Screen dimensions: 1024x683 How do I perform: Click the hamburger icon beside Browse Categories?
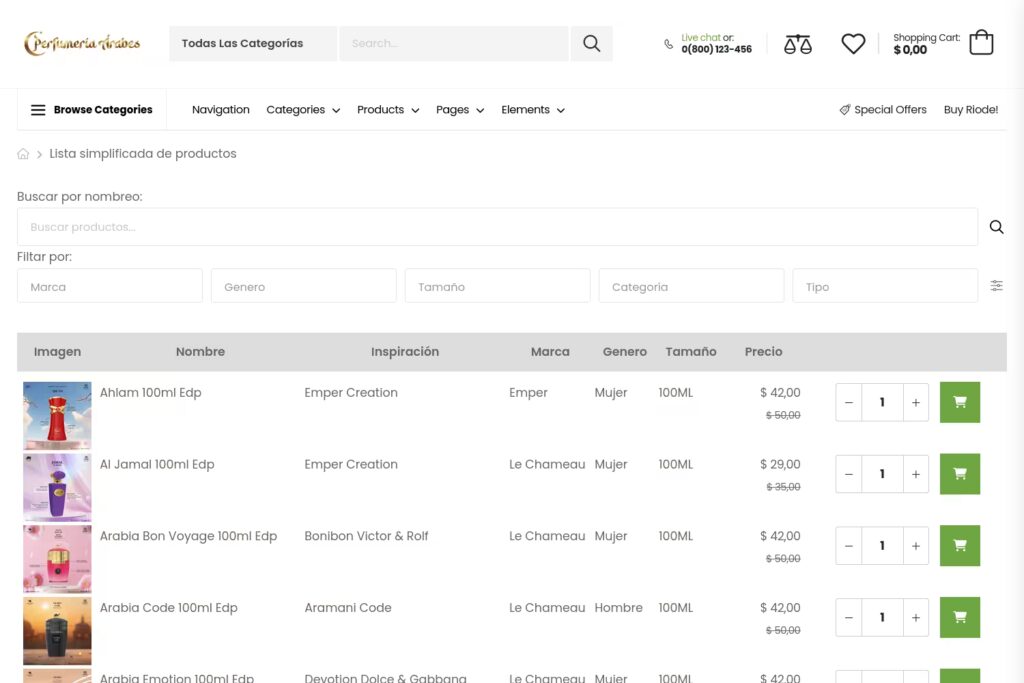[39, 110]
